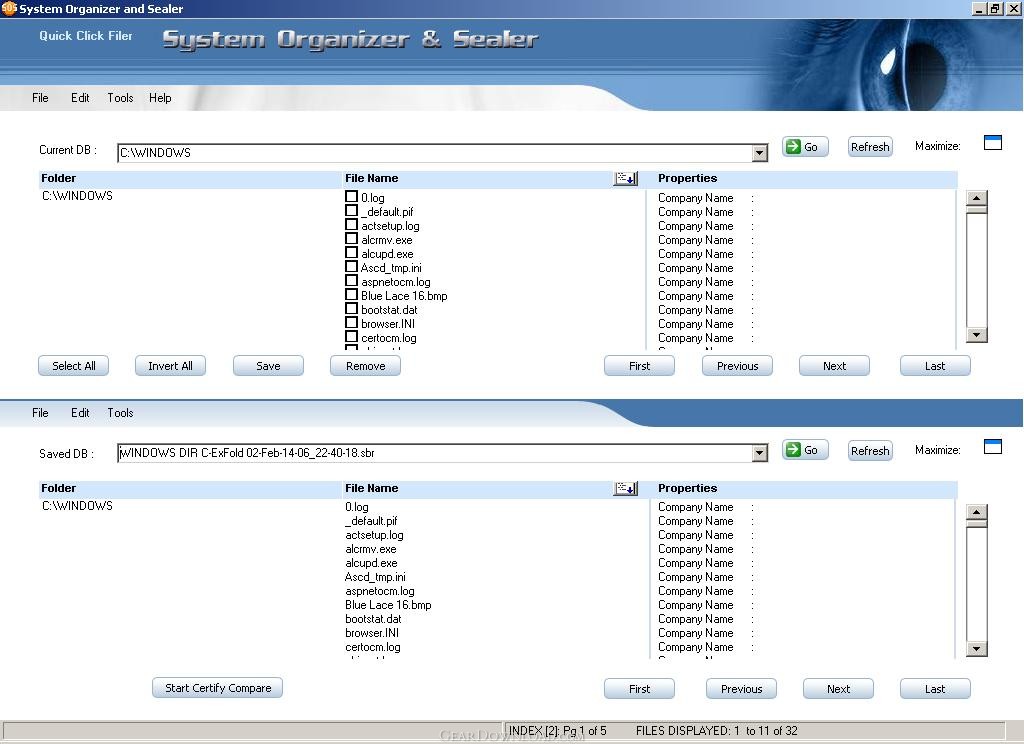The image size is (1024, 744).
Task: Click the Maximize icon for Saved DB panel
Action: (x=992, y=446)
